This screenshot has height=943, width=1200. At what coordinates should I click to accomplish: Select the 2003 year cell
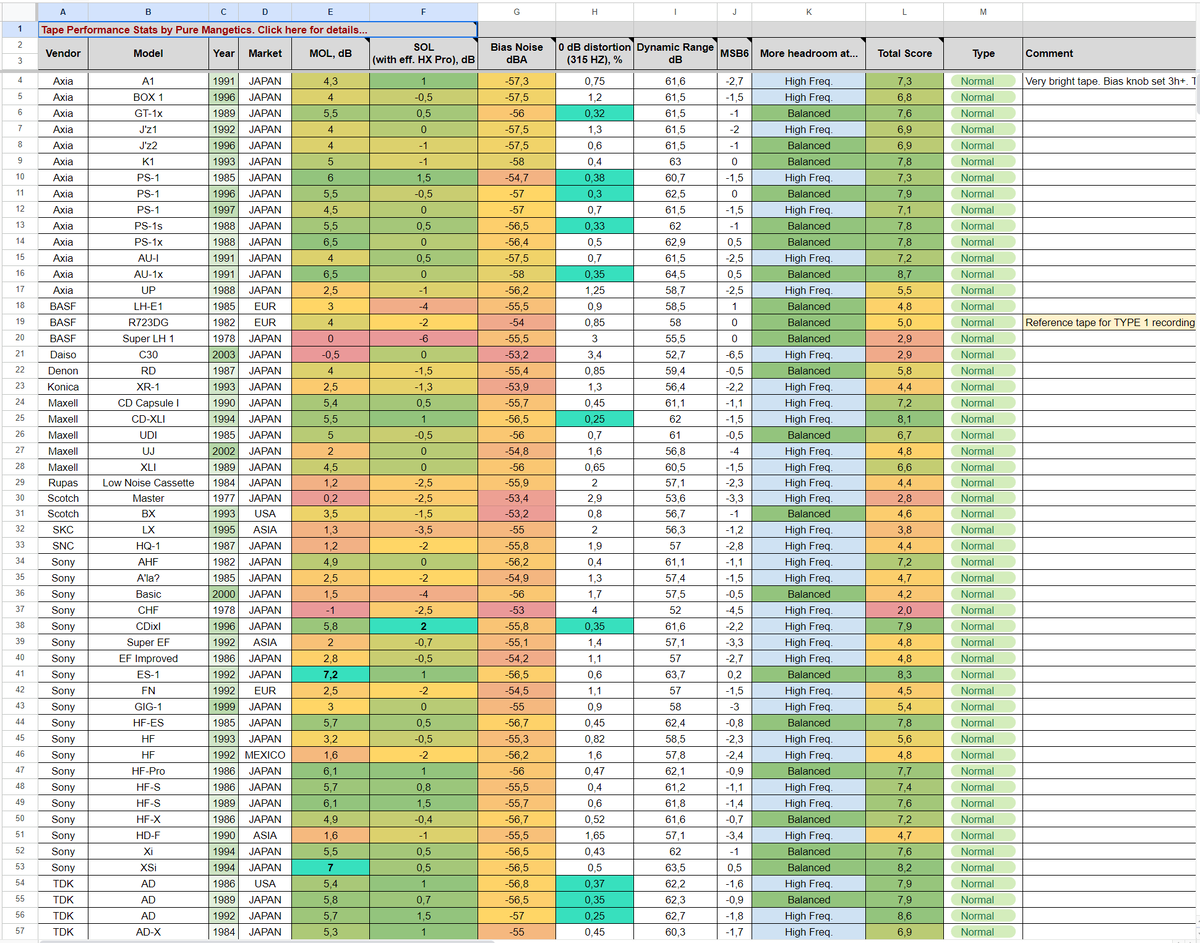click(x=224, y=354)
